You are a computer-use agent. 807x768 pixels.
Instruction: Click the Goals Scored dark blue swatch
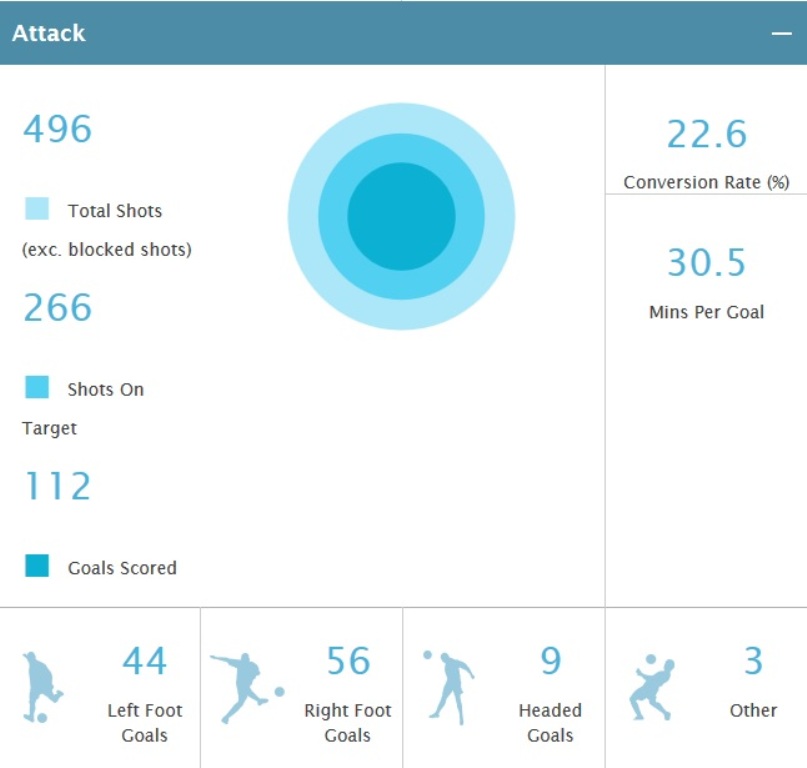[x=37, y=566]
